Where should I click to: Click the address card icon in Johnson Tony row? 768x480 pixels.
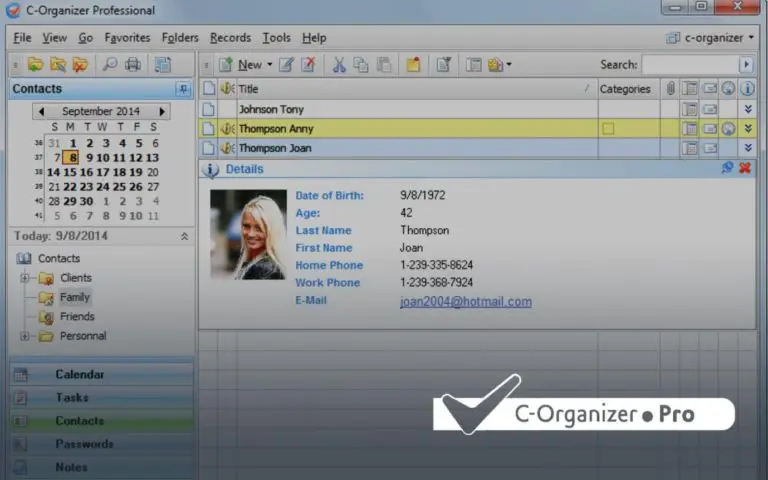689,109
